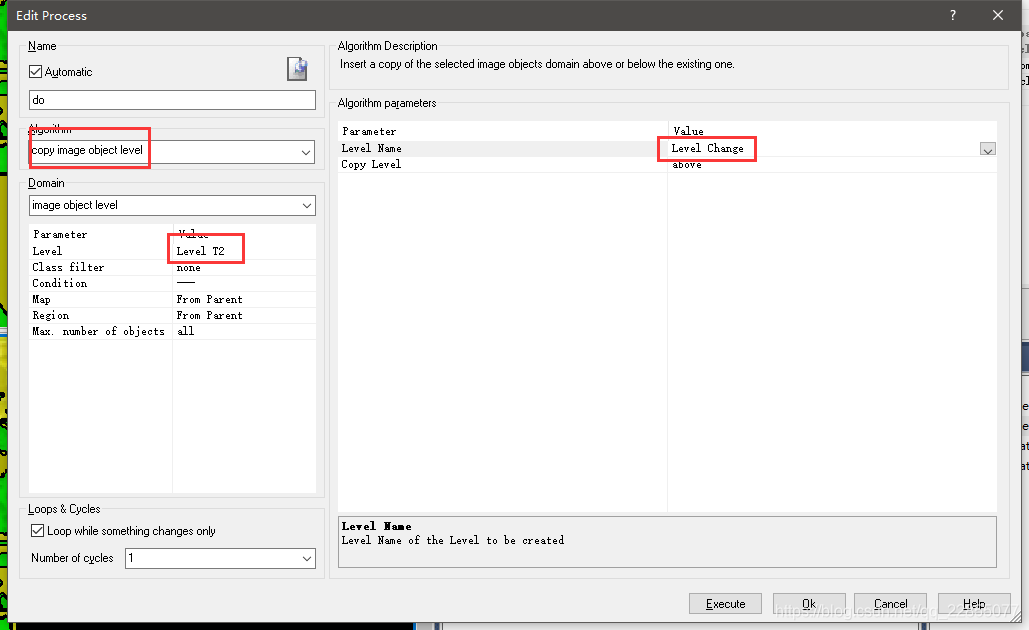Image resolution: width=1029 pixels, height=630 pixels.
Task: Select the Class filter 'none' value
Action: coord(244,268)
